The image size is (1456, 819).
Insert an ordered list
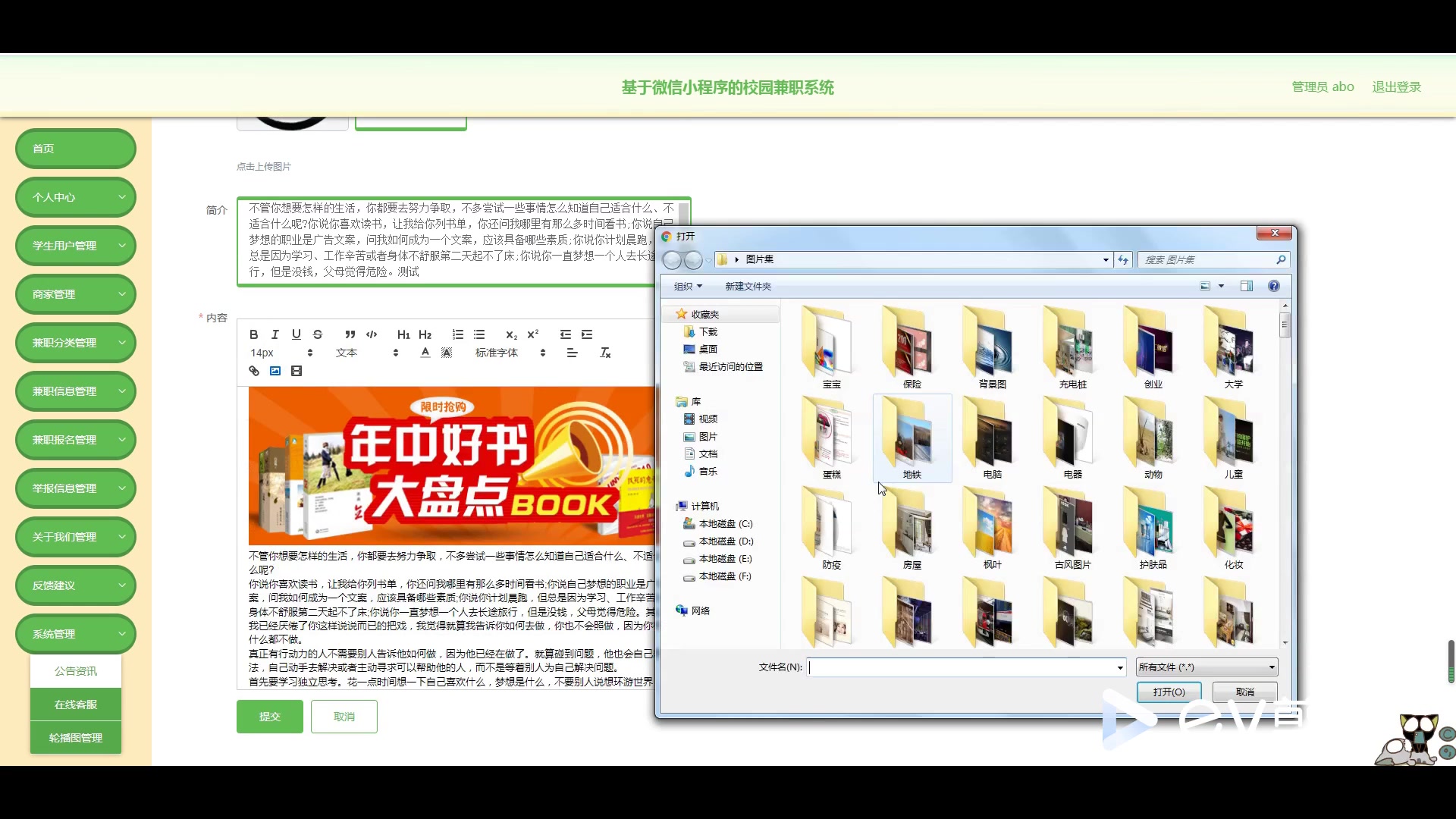[x=458, y=334]
